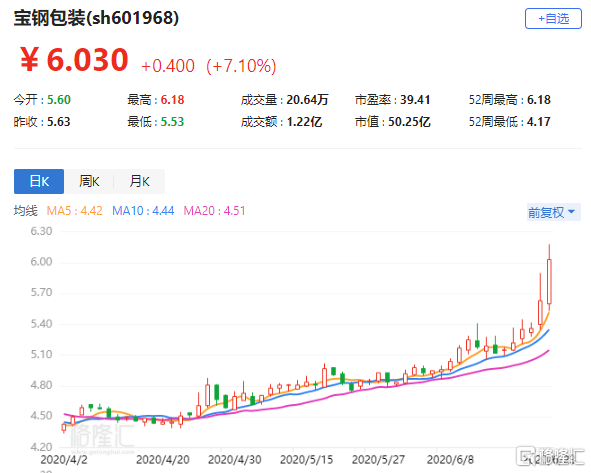Click 成交额 value 1.22亿
The height and width of the screenshot is (473, 591).
pyautogui.click(x=304, y=122)
